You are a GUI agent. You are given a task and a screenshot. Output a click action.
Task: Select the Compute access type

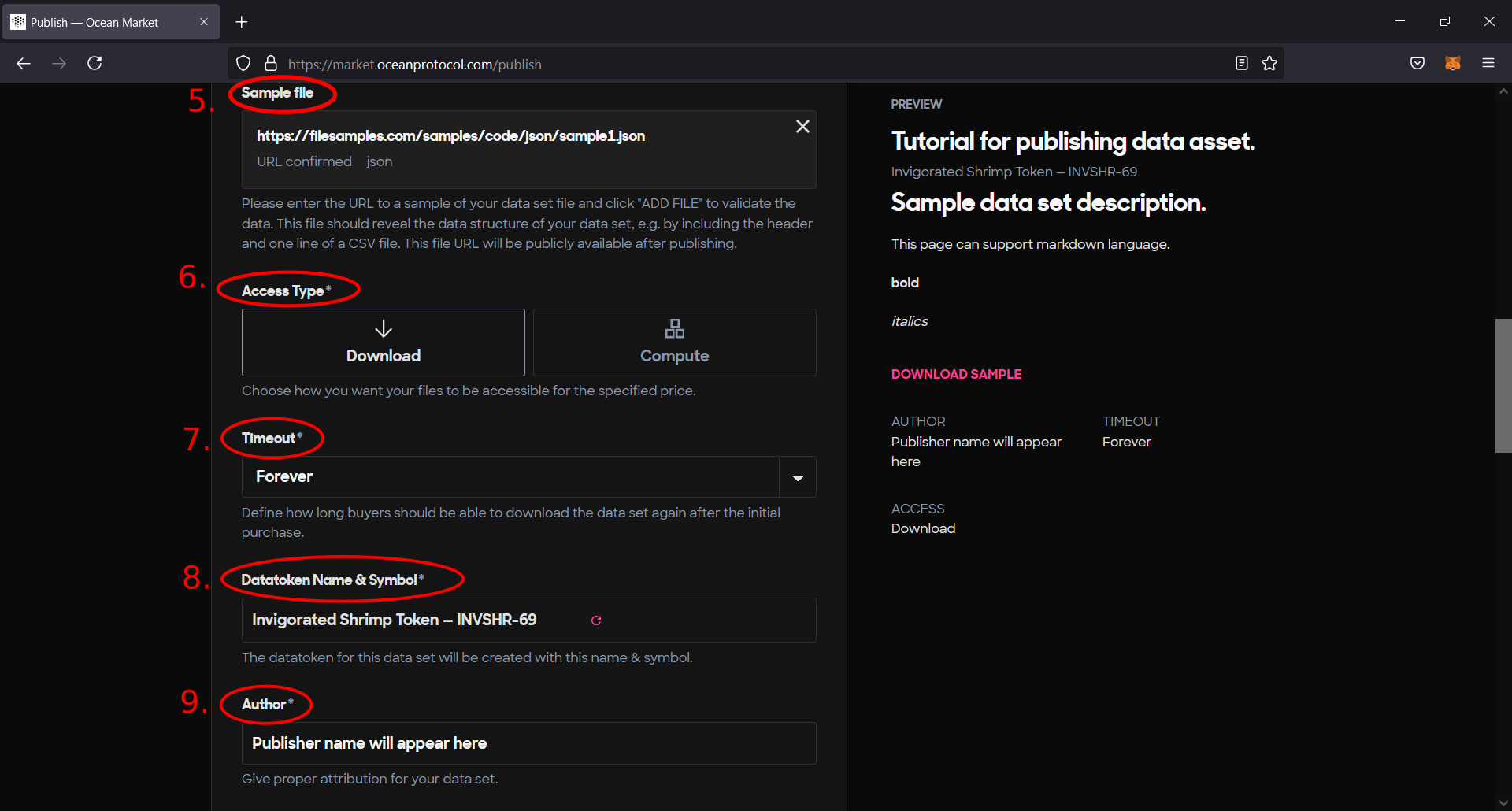[x=675, y=343]
